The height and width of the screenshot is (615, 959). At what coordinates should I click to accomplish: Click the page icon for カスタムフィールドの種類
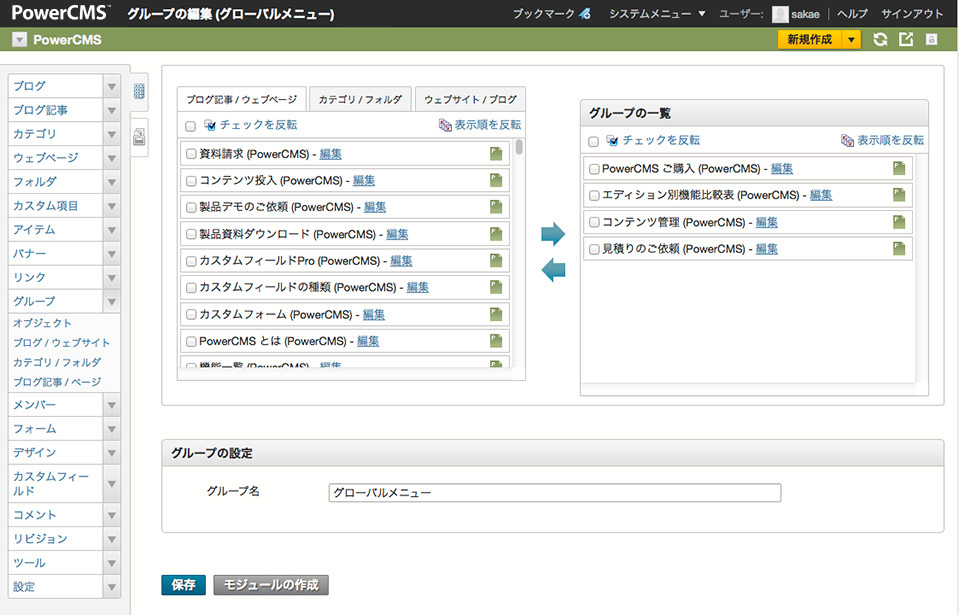click(x=496, y=287)
